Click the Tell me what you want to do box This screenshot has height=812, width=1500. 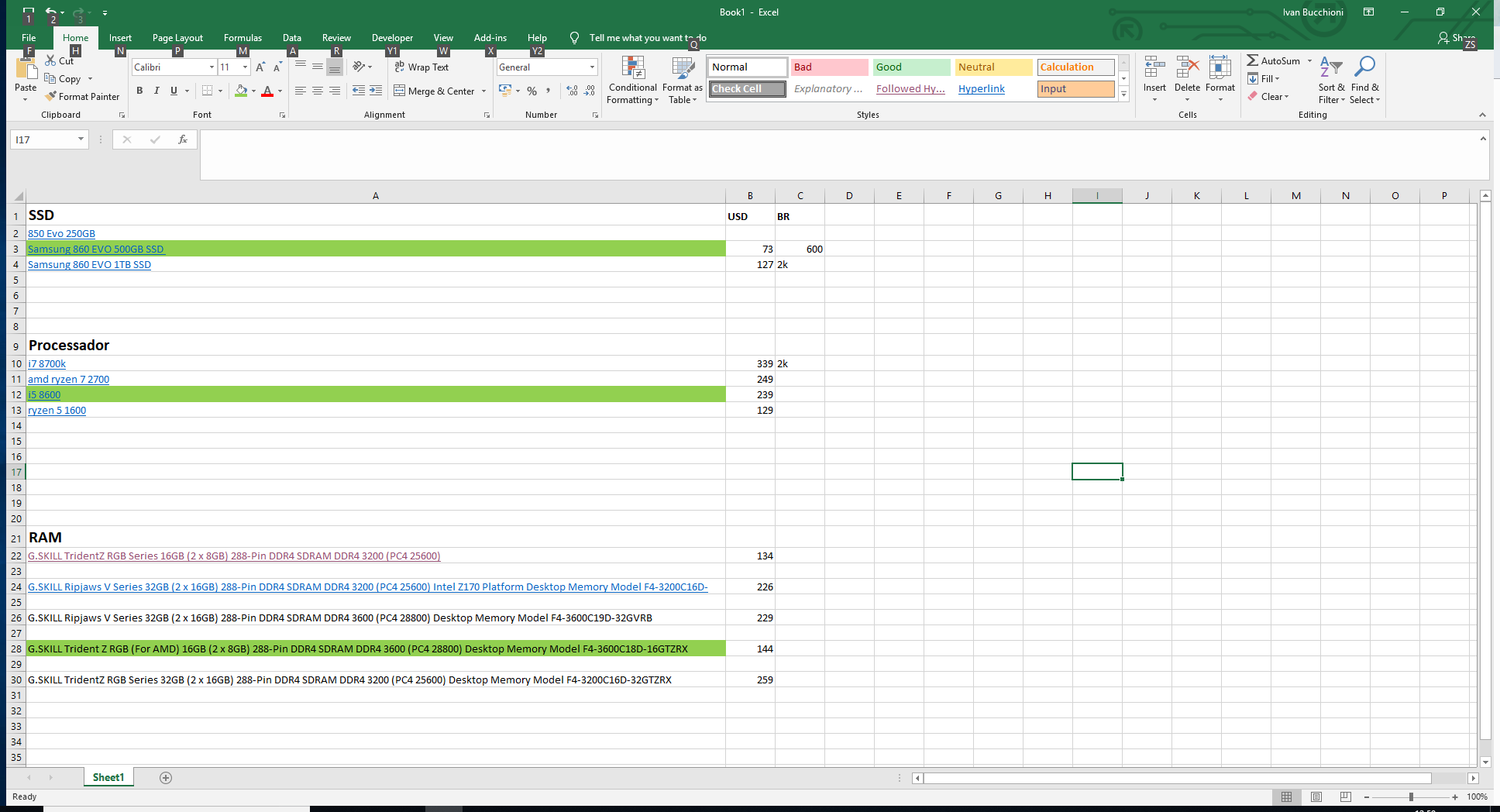pyautogui.click(x=648, y=37)
